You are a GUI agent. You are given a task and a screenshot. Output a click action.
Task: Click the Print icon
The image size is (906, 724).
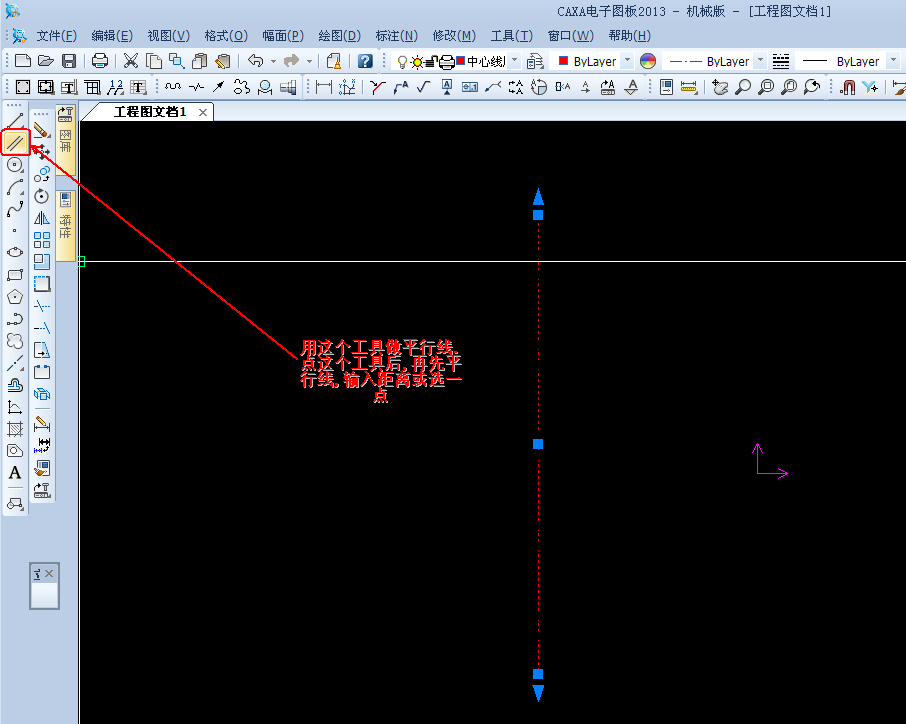point(100,61)
